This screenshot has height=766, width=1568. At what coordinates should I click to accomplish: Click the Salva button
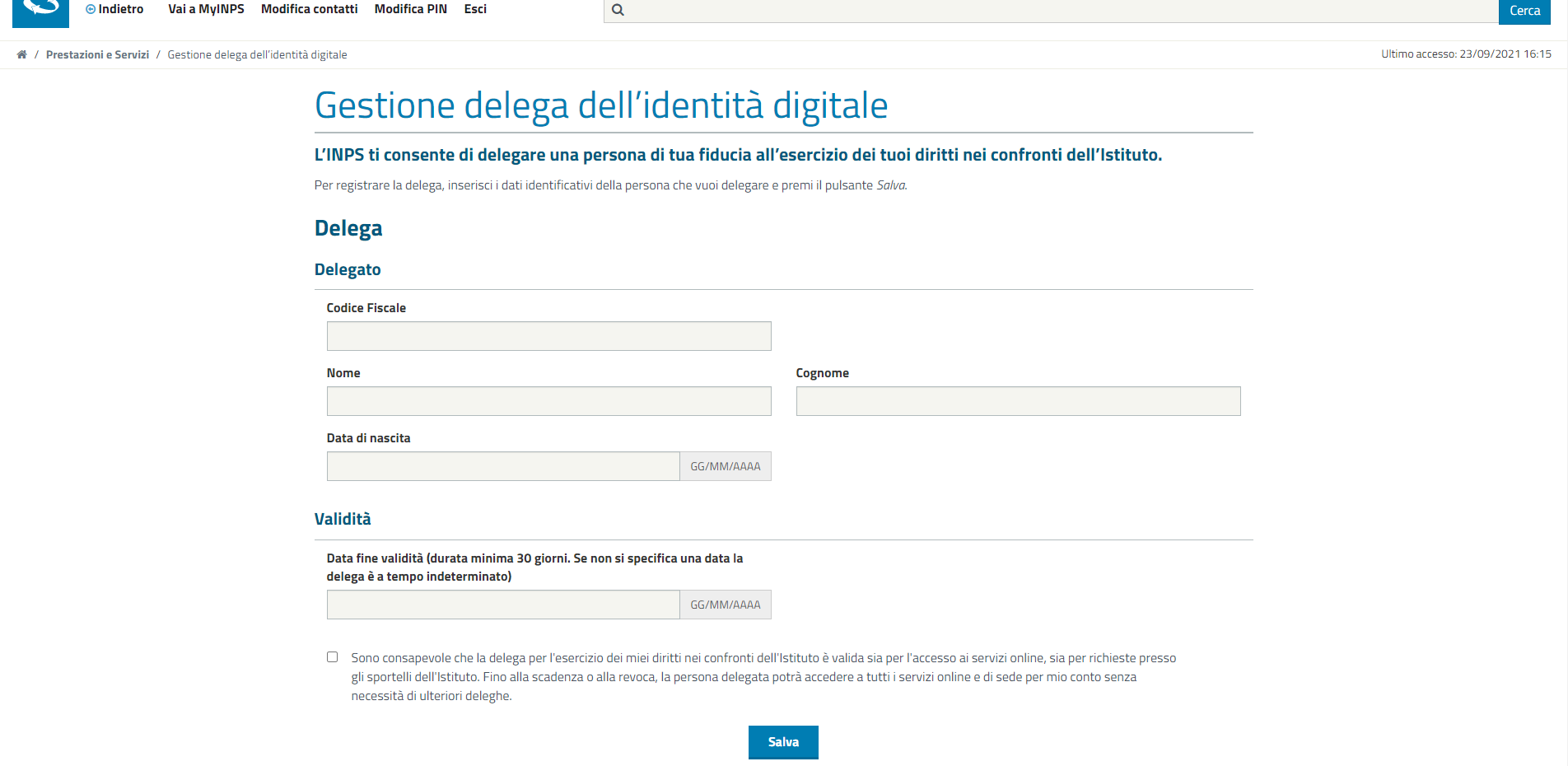pos(783,742)
